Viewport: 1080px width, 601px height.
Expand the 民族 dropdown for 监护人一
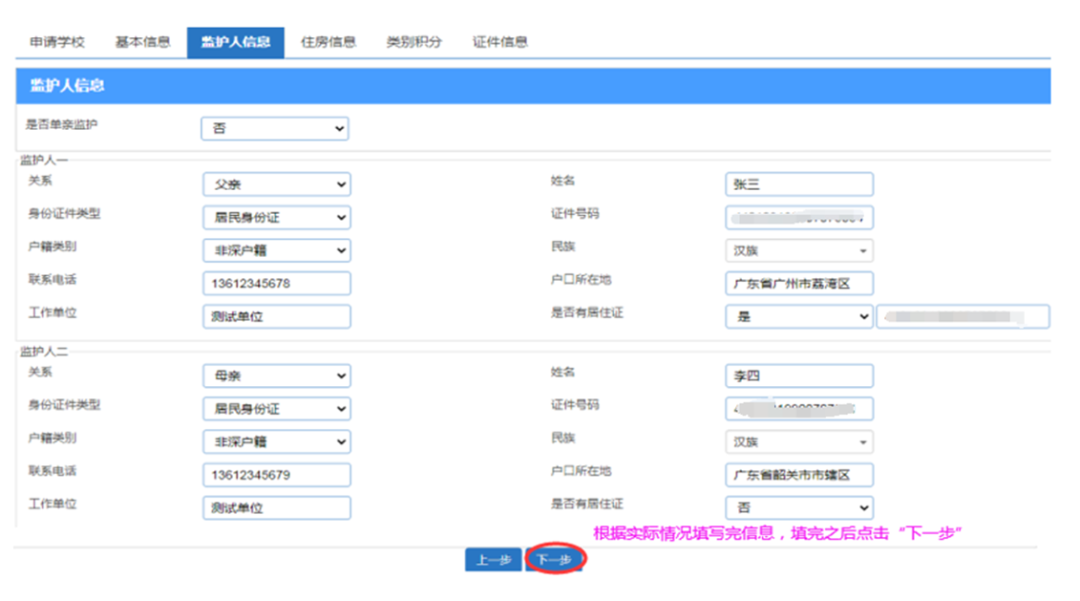pos(798,250)
